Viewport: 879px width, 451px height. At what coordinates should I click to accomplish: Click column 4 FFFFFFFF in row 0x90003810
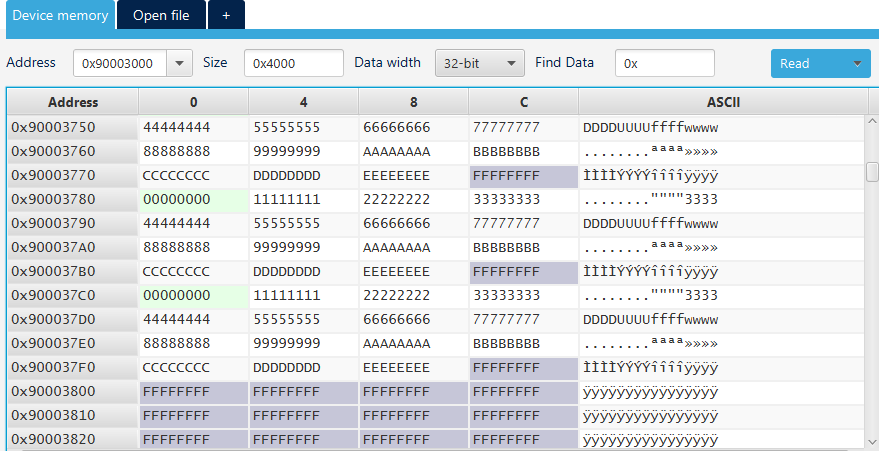tap(303, 416)
